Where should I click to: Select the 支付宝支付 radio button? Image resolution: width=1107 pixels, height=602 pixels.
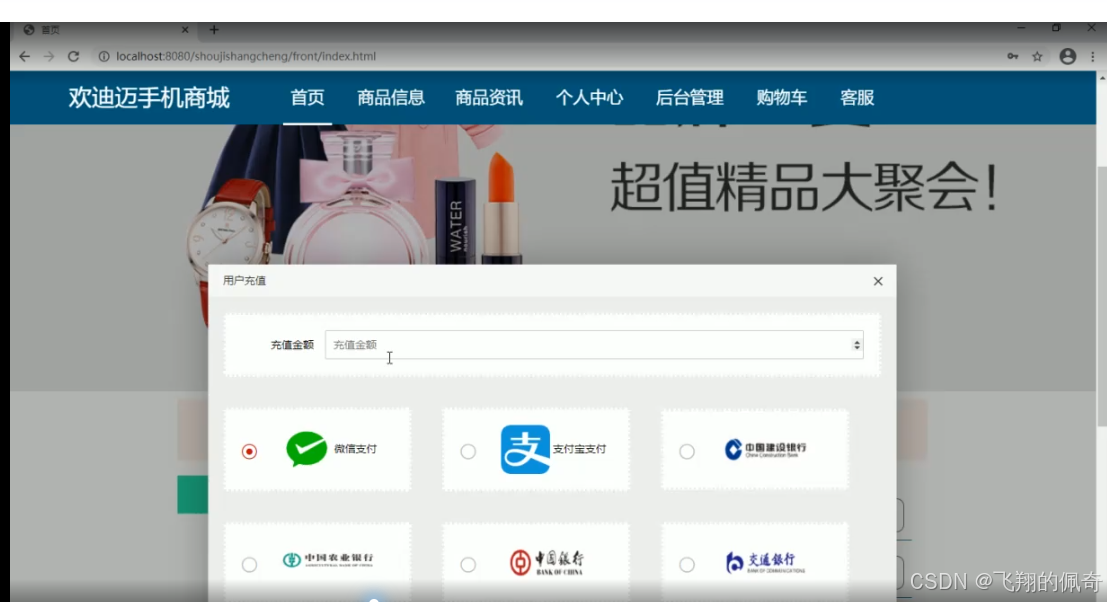[468, 451]
